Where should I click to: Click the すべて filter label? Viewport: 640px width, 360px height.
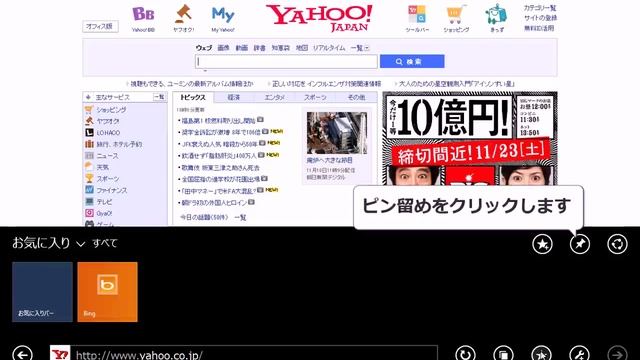coord(105,243)
